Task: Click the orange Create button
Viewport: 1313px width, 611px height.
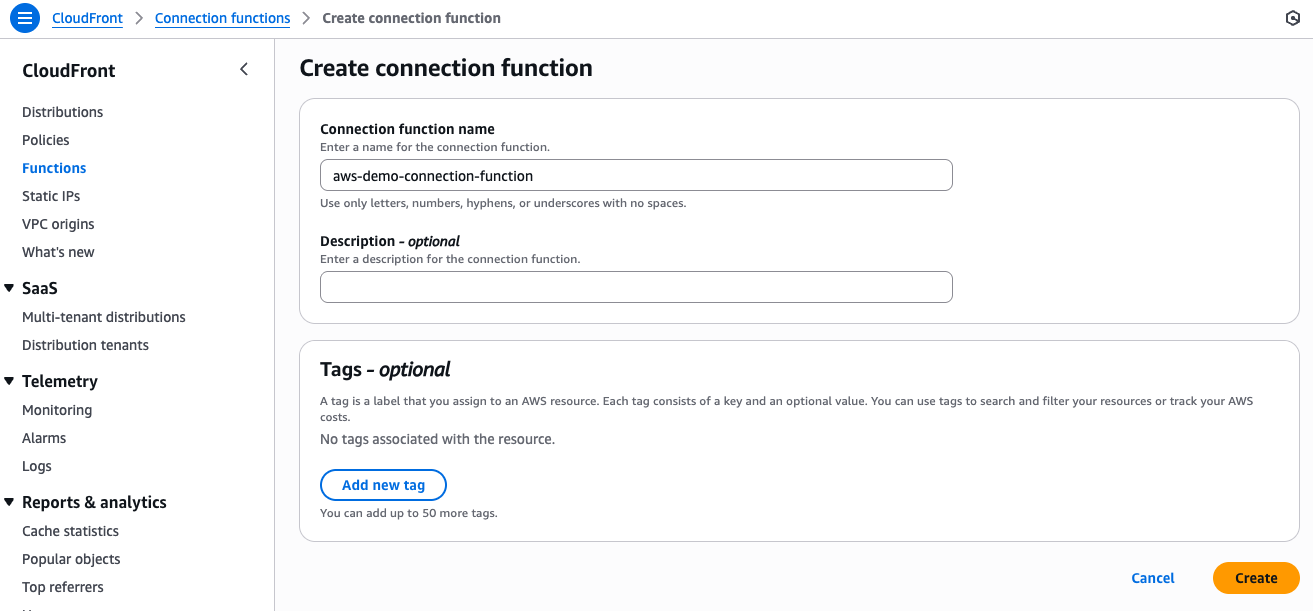Action: point(1255,578)
